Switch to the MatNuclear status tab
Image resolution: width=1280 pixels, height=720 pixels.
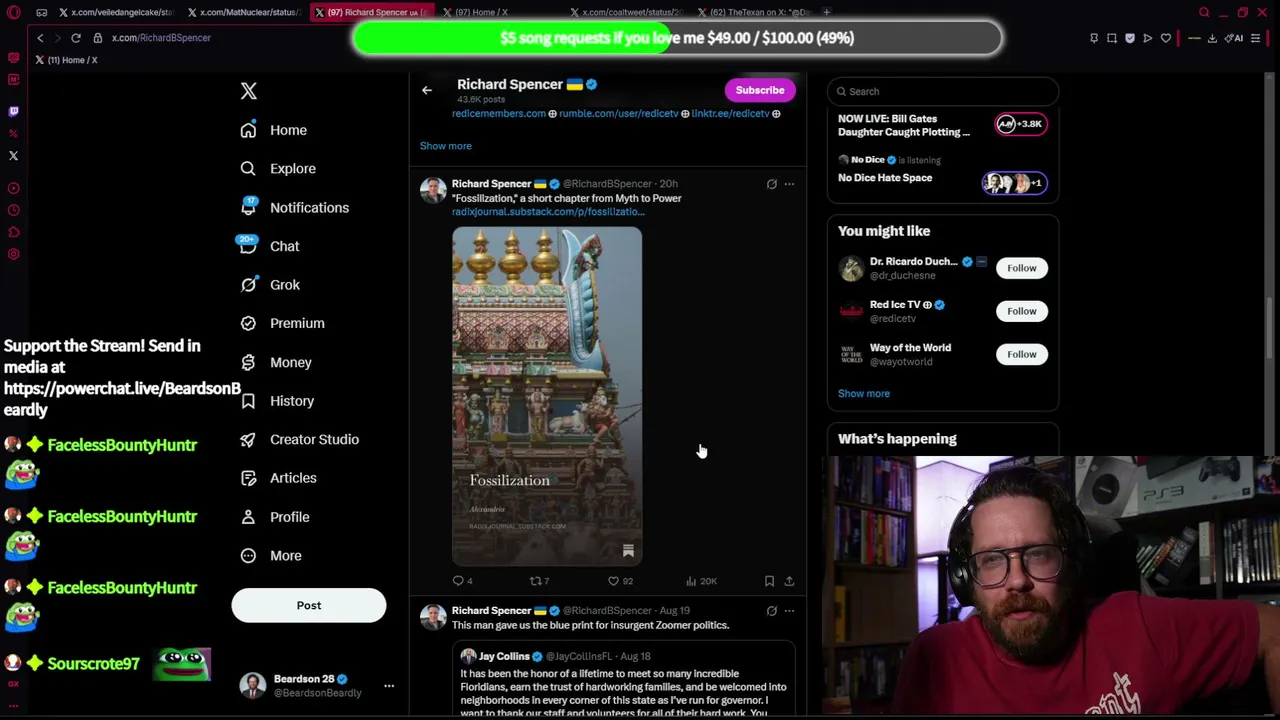[x=245, y=12]
